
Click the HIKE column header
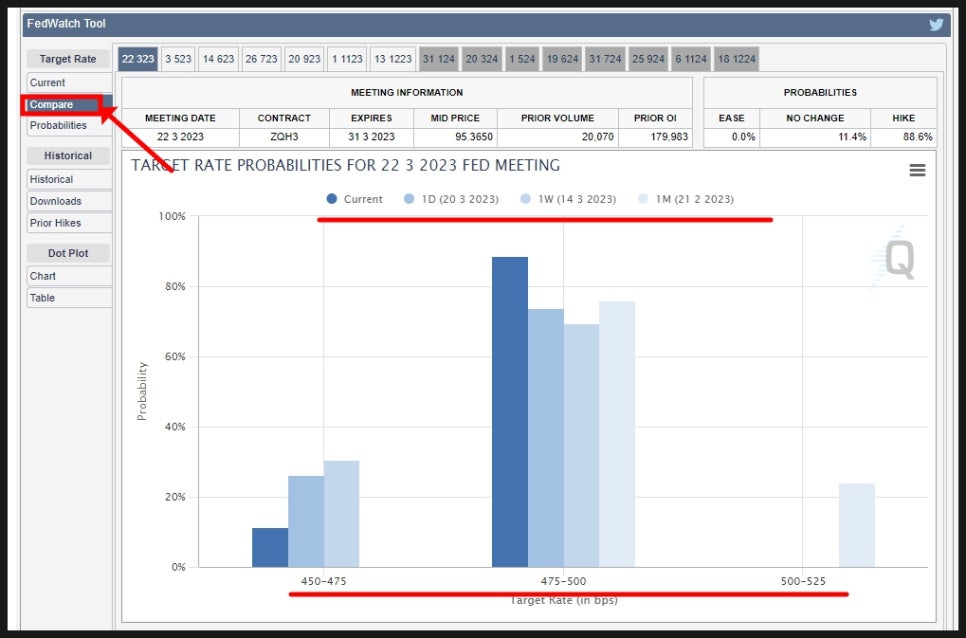[x=904, y=118]
